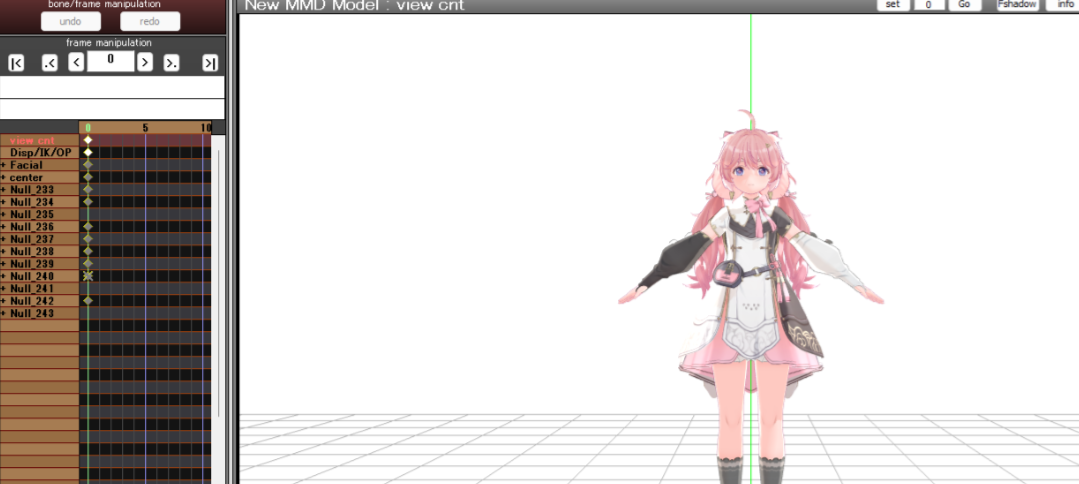This screenshot has height=484, width=1079.
Task: Select the Null_243 row label
Action: (32, 314)
